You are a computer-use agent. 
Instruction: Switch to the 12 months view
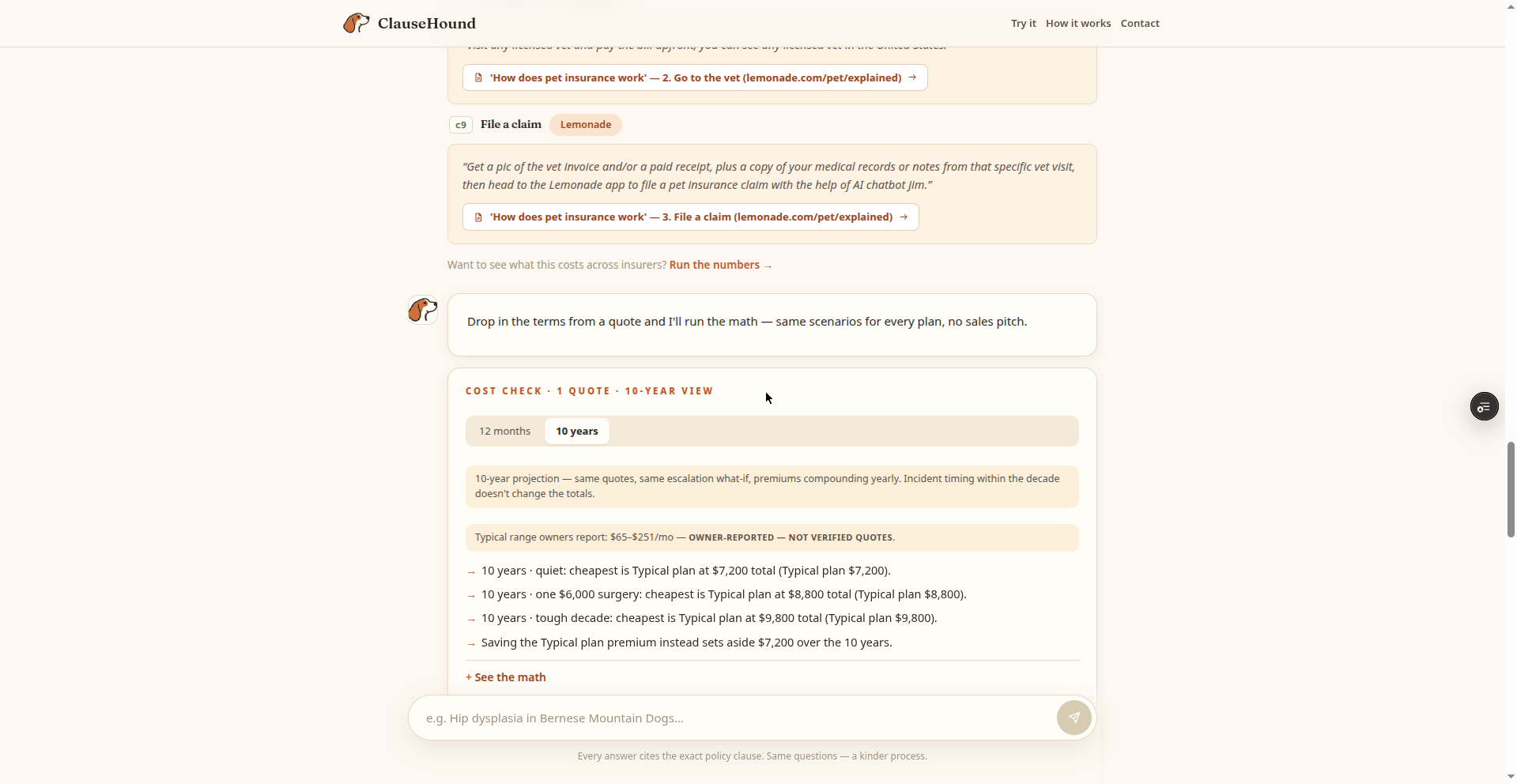click(504, 431)
